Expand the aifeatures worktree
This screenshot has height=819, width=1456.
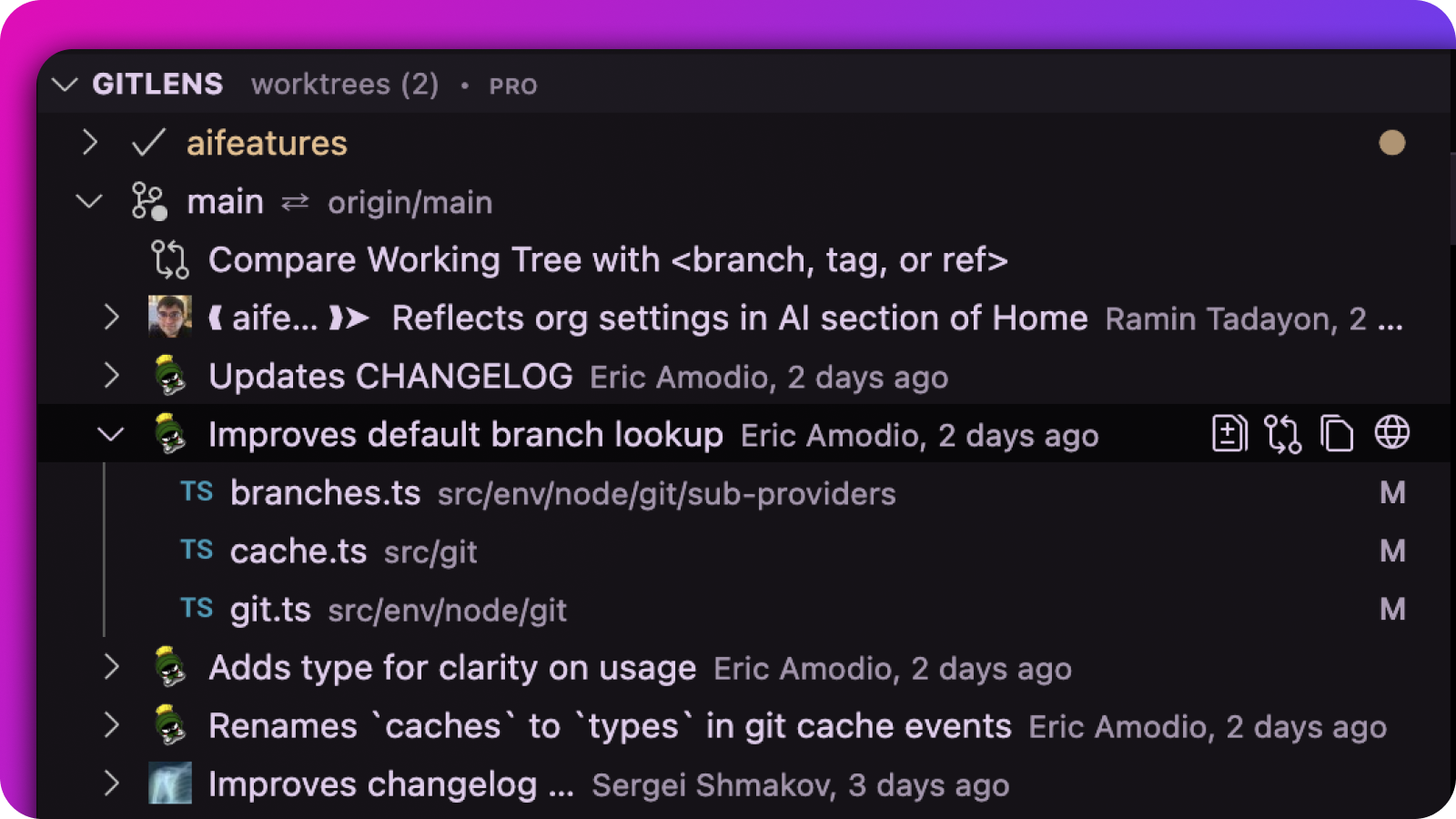click(89, 143)
